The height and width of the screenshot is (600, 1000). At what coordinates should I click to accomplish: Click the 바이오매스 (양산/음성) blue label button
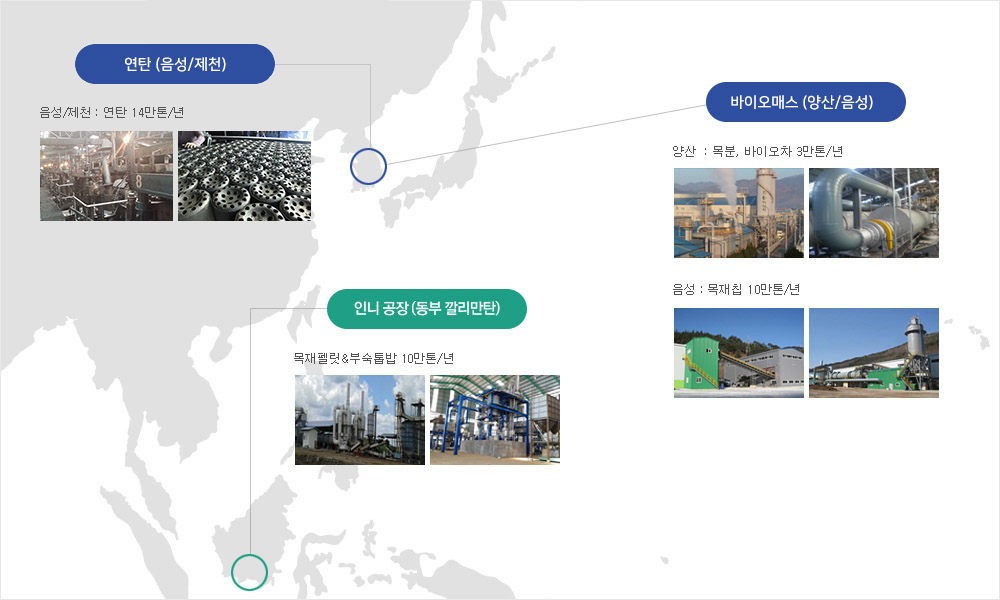tap(805, 102)
